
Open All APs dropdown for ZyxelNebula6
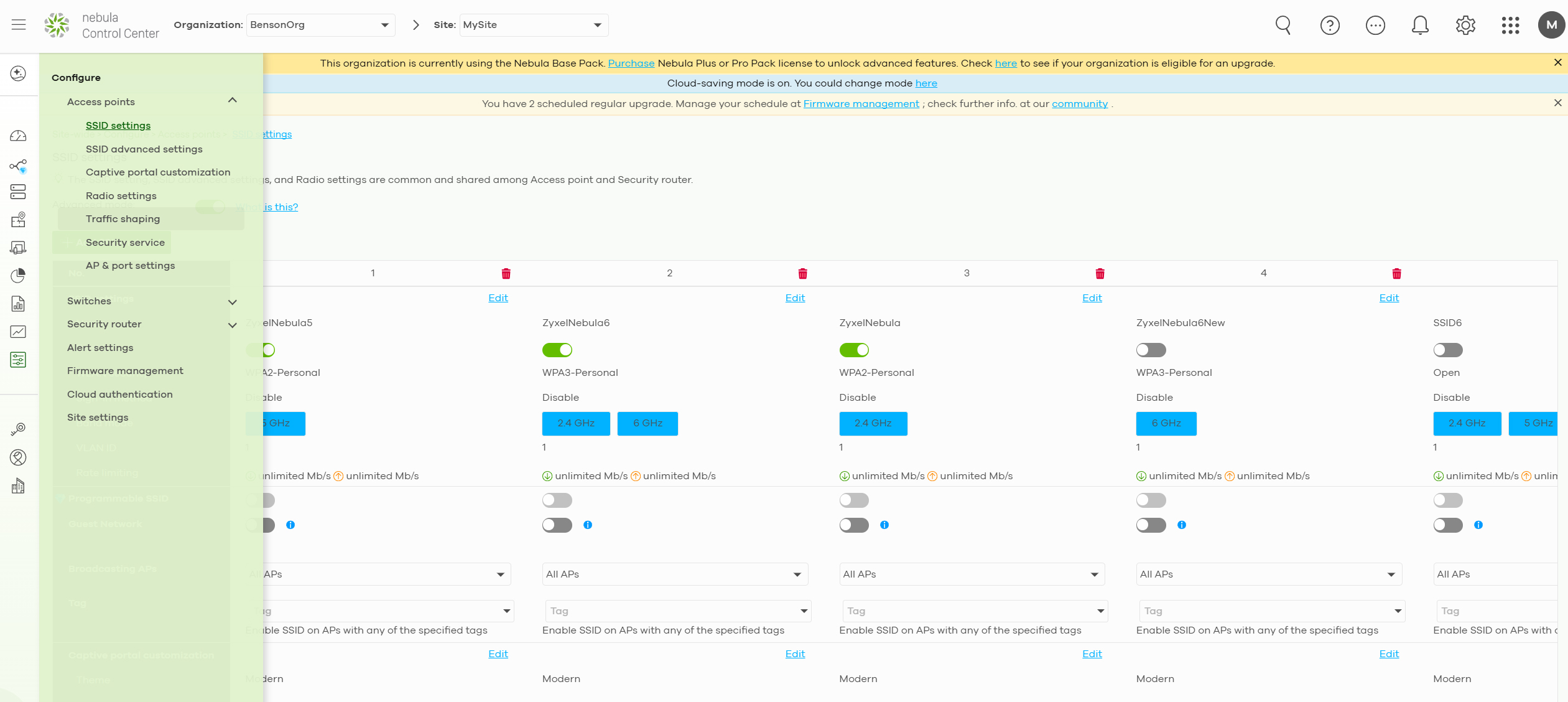click(x=675, y=574)
